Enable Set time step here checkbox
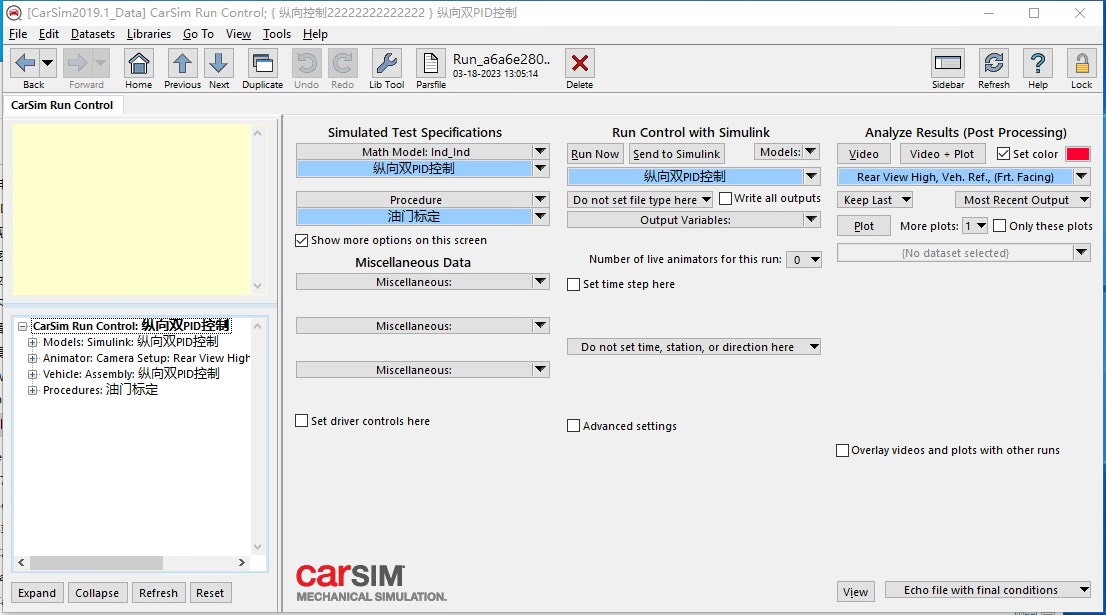 [573, 284]
